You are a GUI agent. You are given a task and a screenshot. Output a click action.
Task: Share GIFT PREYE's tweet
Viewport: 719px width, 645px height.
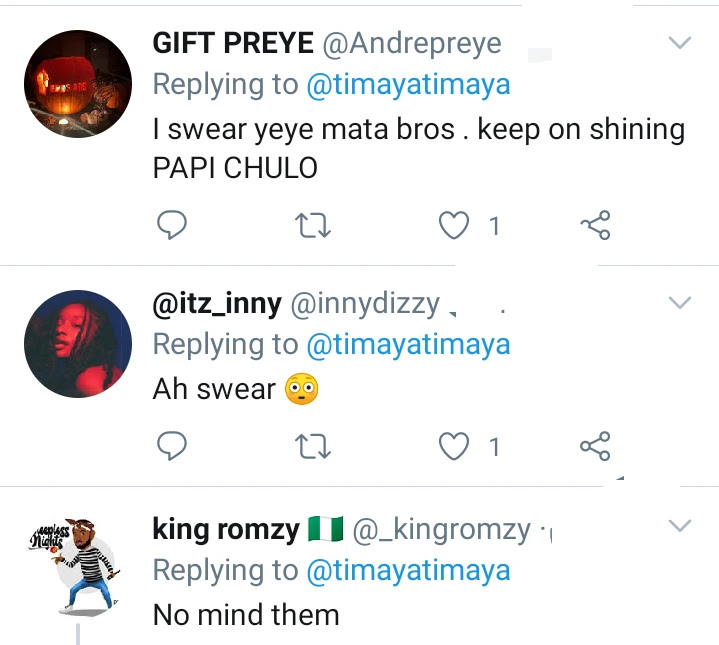coord(595,227)
